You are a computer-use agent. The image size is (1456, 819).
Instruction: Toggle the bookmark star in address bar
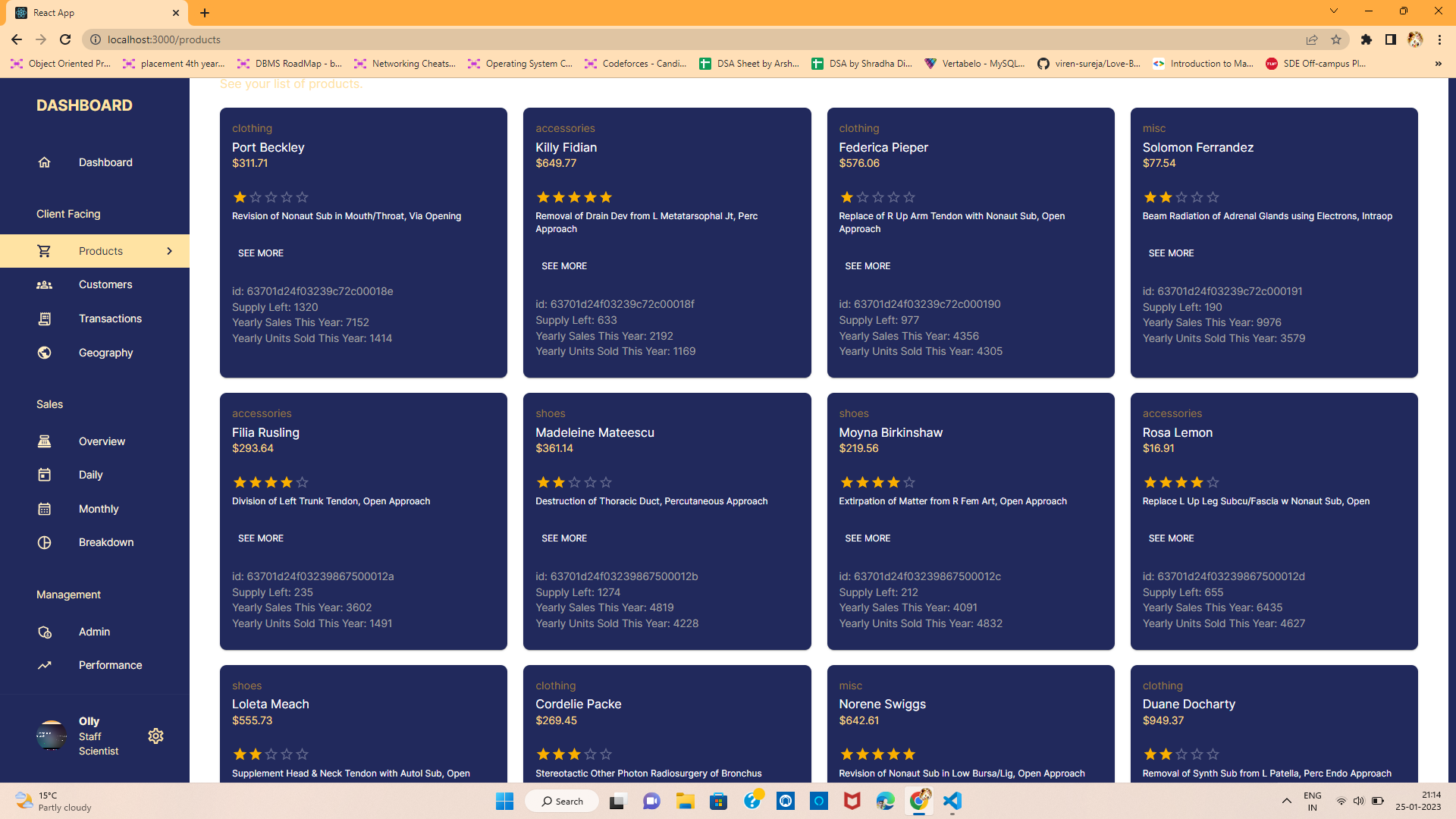1337,39
